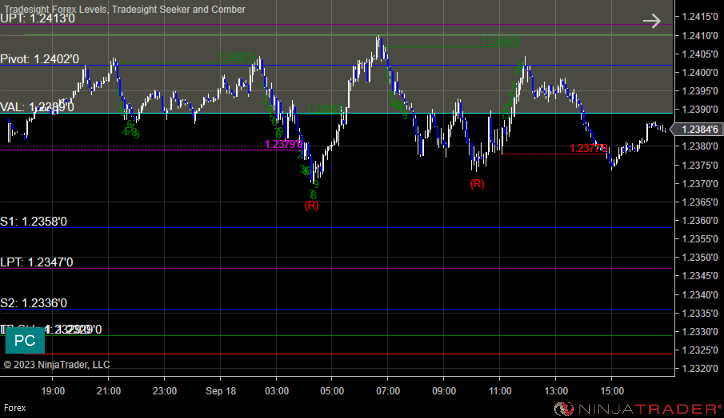Viewport: 724px width, 418px height.
Task: Click the 1.2415'0 price axis label
Action: [700, 17]
